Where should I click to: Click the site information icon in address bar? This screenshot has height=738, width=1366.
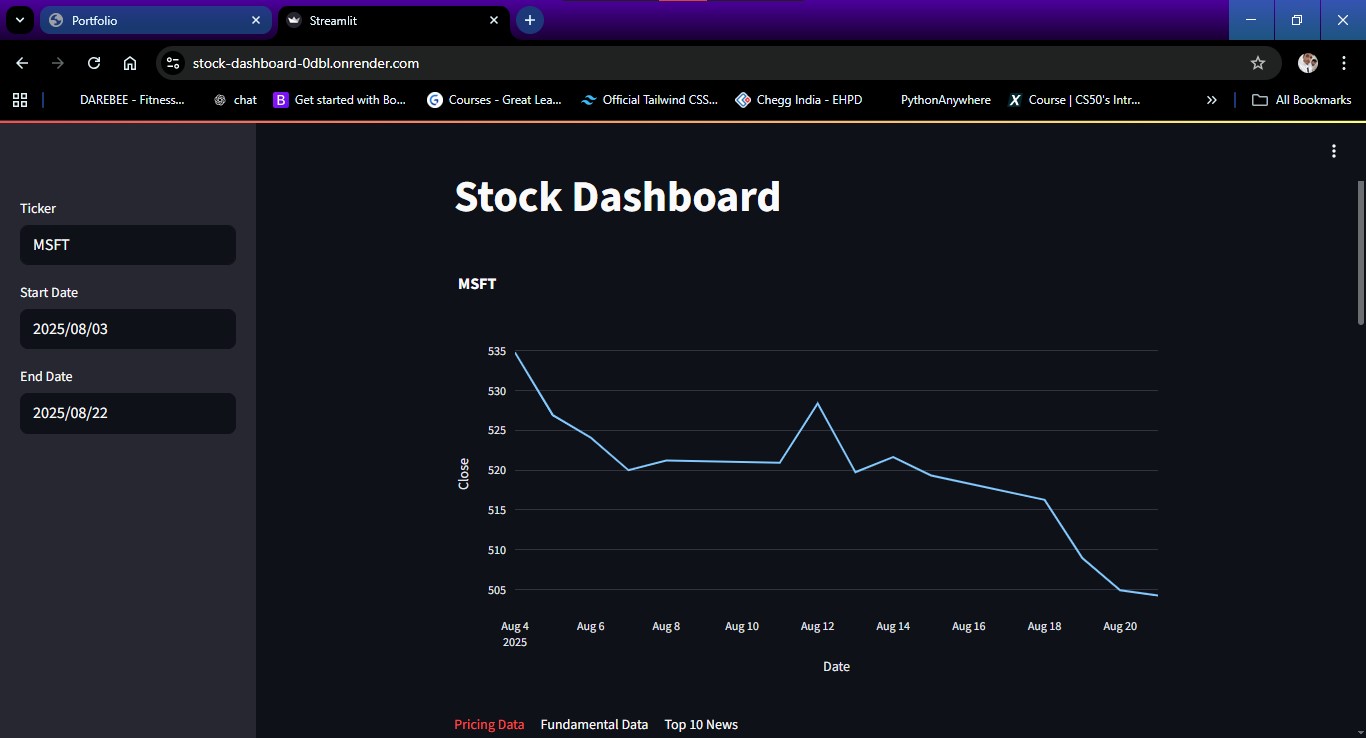172,62
